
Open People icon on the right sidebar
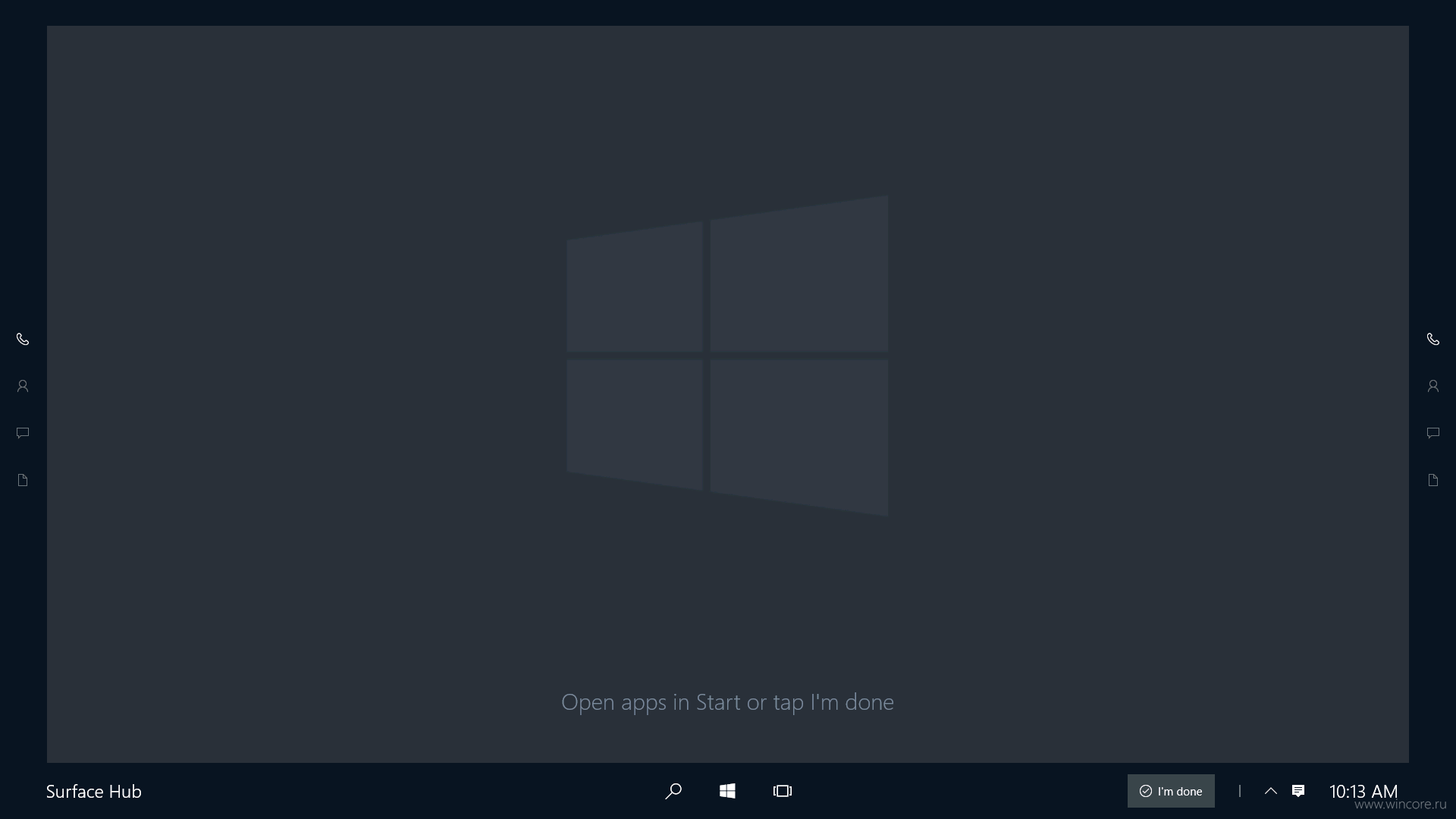[1433, 386]
